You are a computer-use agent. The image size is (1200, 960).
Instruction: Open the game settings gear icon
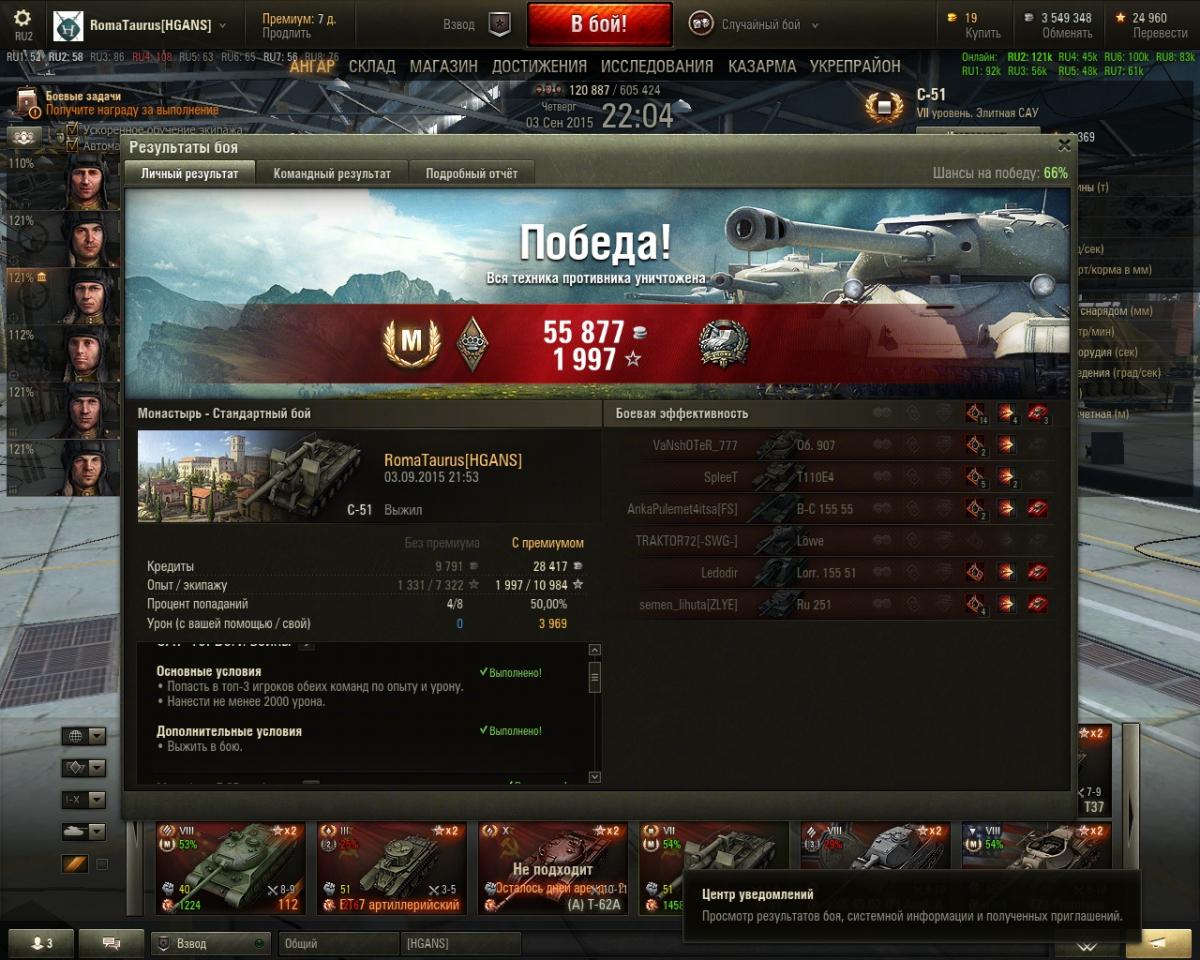22,19
